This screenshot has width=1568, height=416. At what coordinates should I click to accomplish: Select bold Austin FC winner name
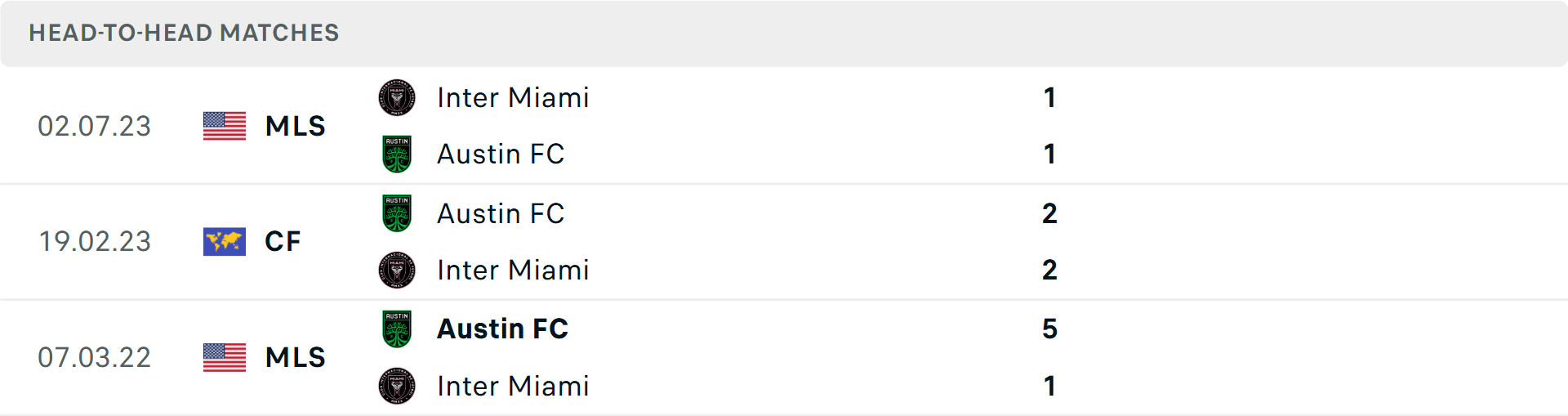[x=503, y=329]
